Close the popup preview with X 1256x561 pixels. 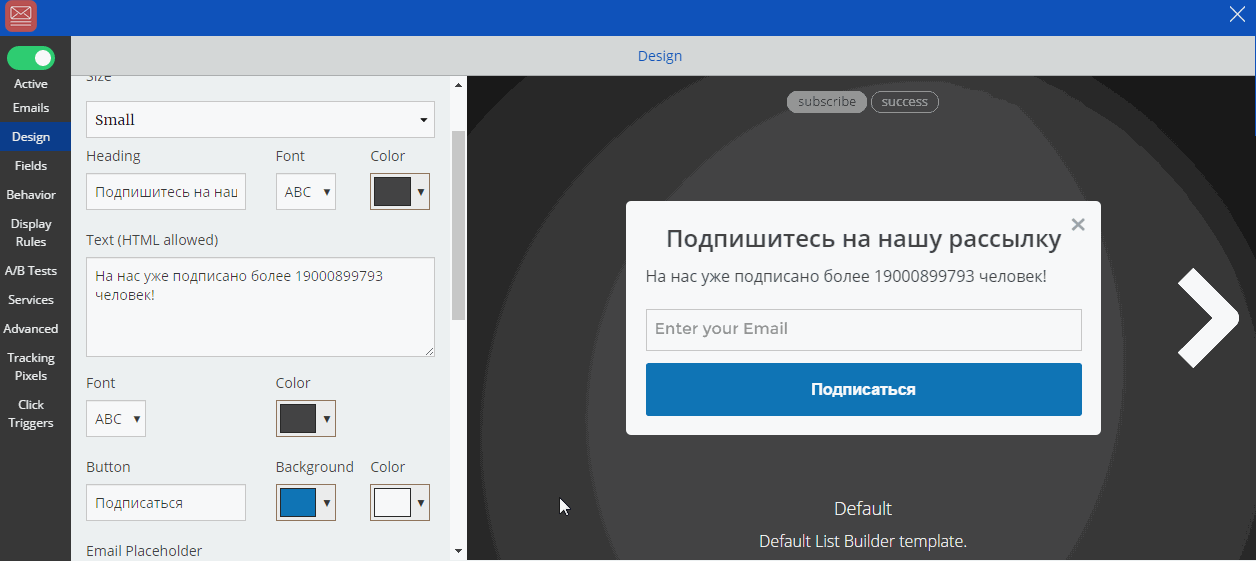(1078, 224)
